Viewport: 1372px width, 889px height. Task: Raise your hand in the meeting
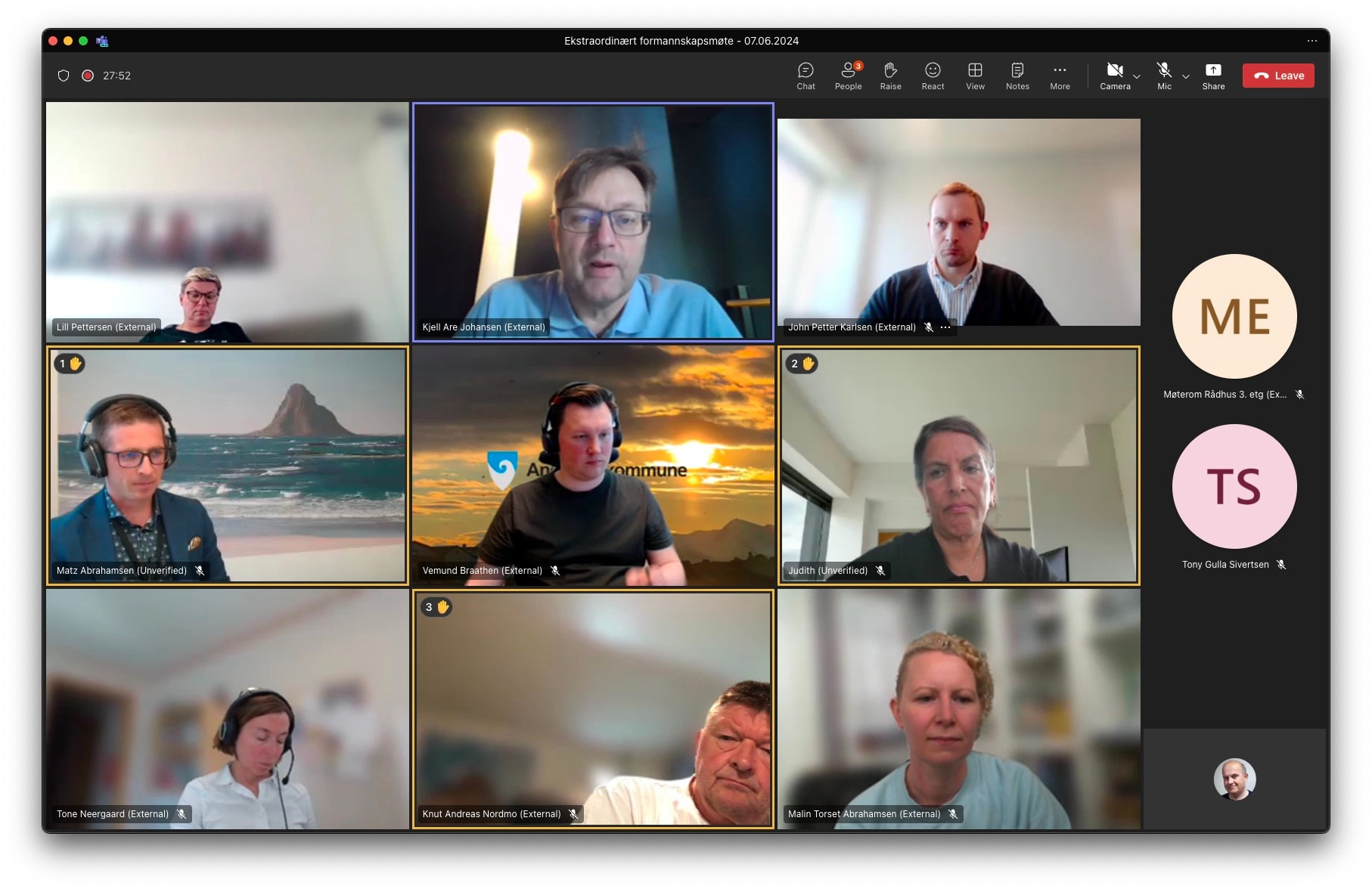[890, 76]
